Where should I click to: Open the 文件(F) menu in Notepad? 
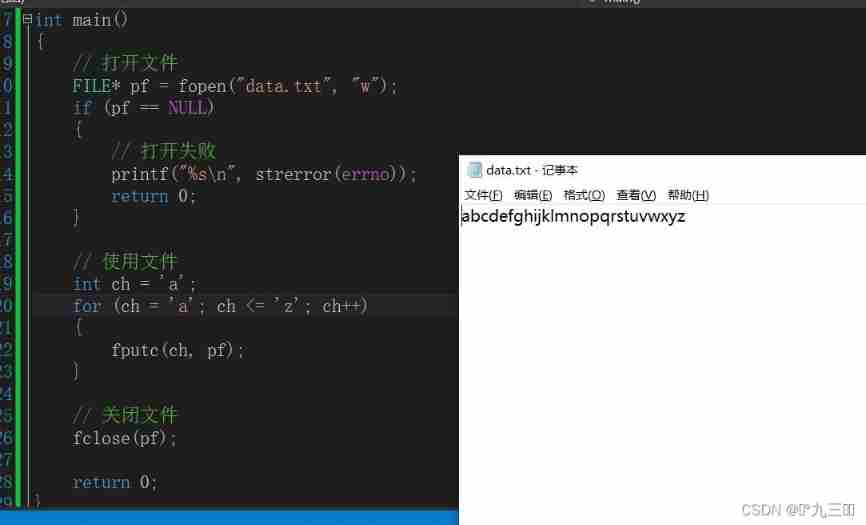point(483,195)
